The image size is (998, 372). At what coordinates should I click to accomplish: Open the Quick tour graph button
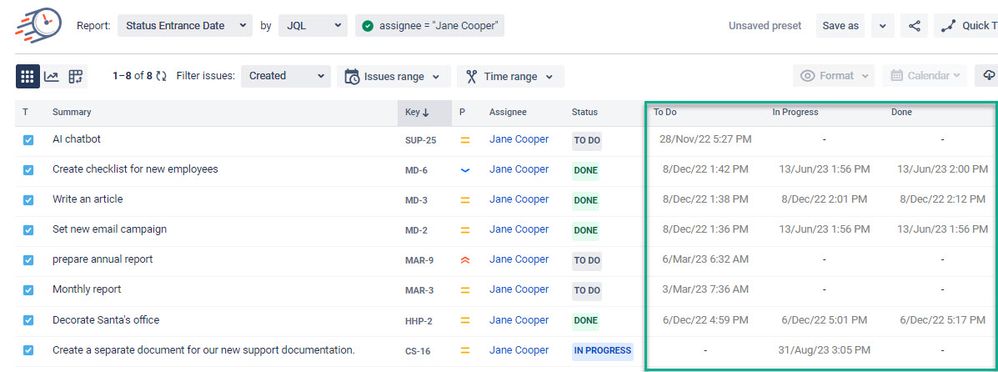966,26
